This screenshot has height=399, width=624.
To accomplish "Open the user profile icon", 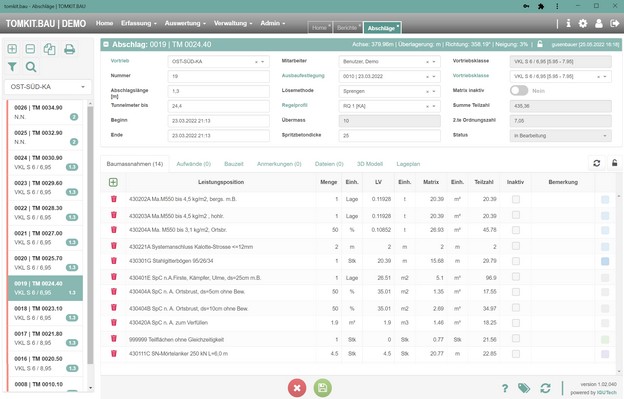I will pyautogui.click(x=598, y=23).
